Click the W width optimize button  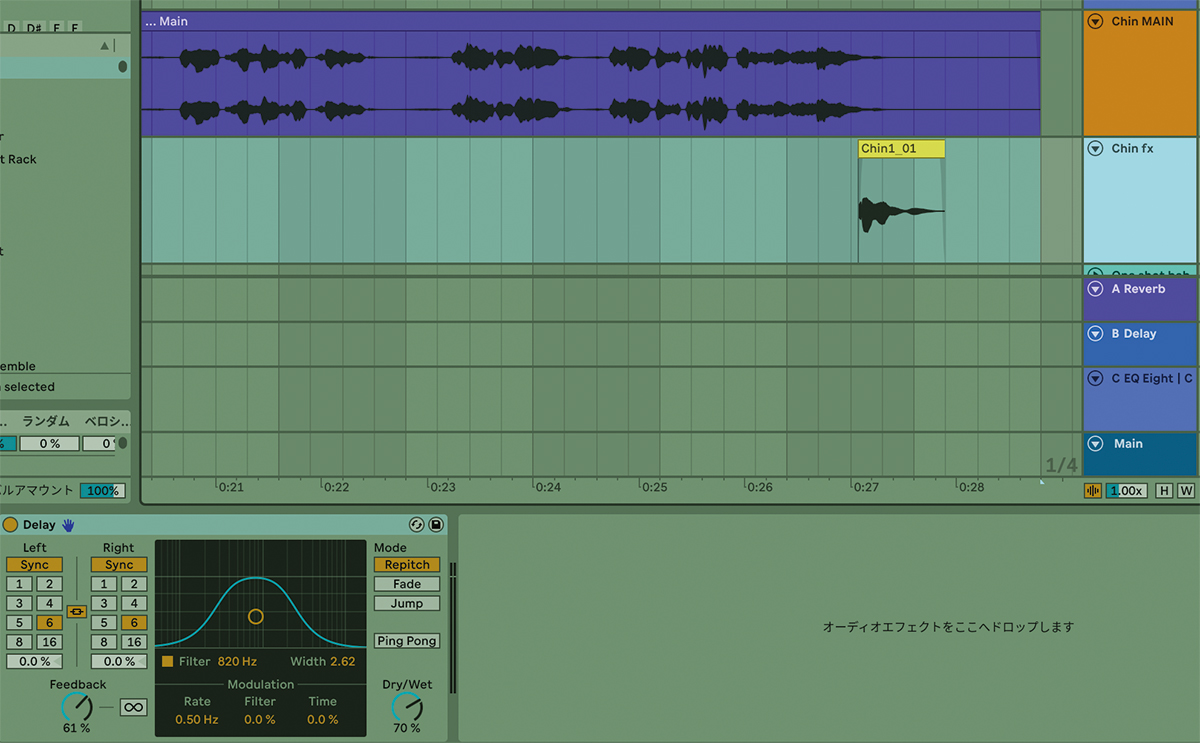pos(1186,491)
